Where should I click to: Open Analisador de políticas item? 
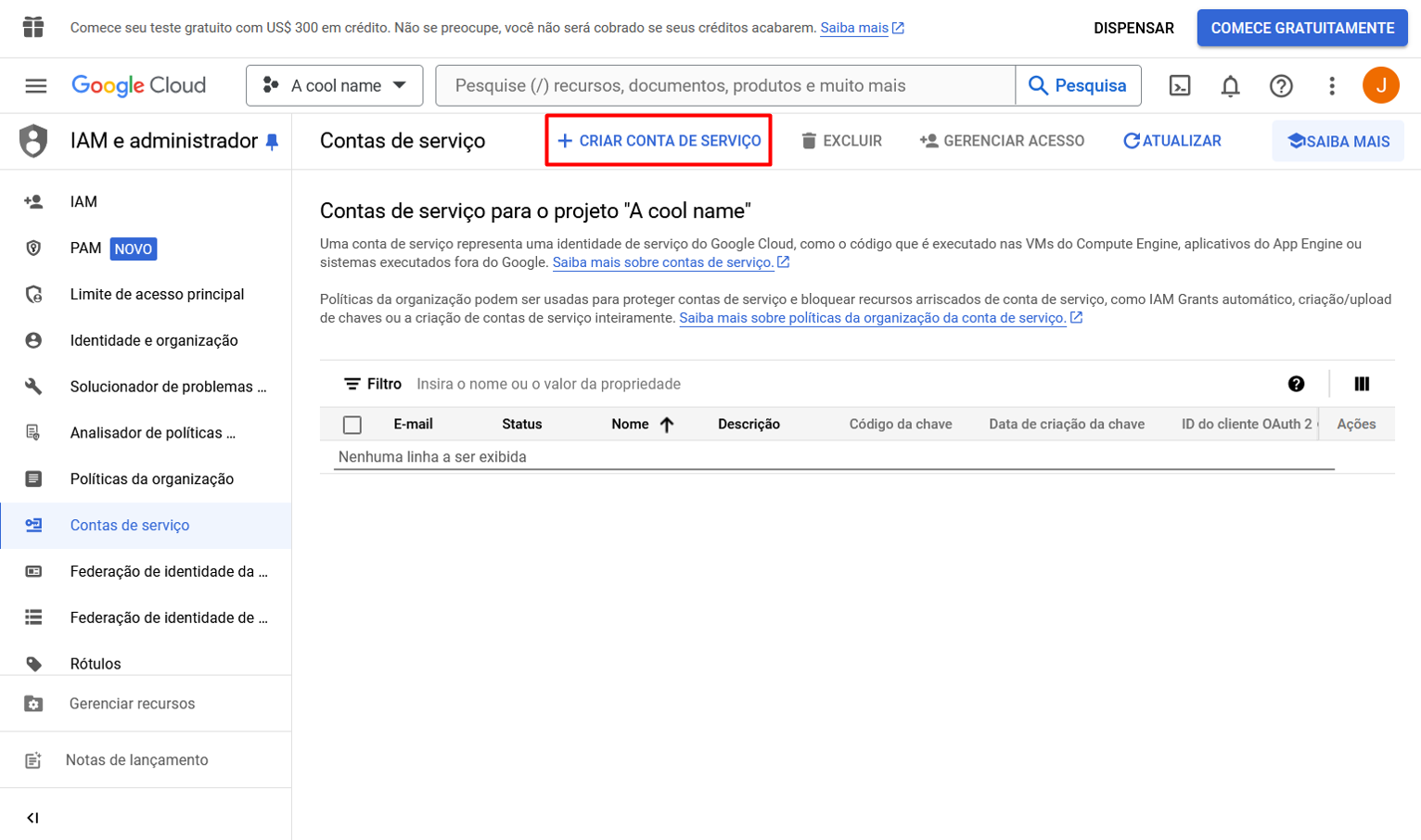[146, 433]
